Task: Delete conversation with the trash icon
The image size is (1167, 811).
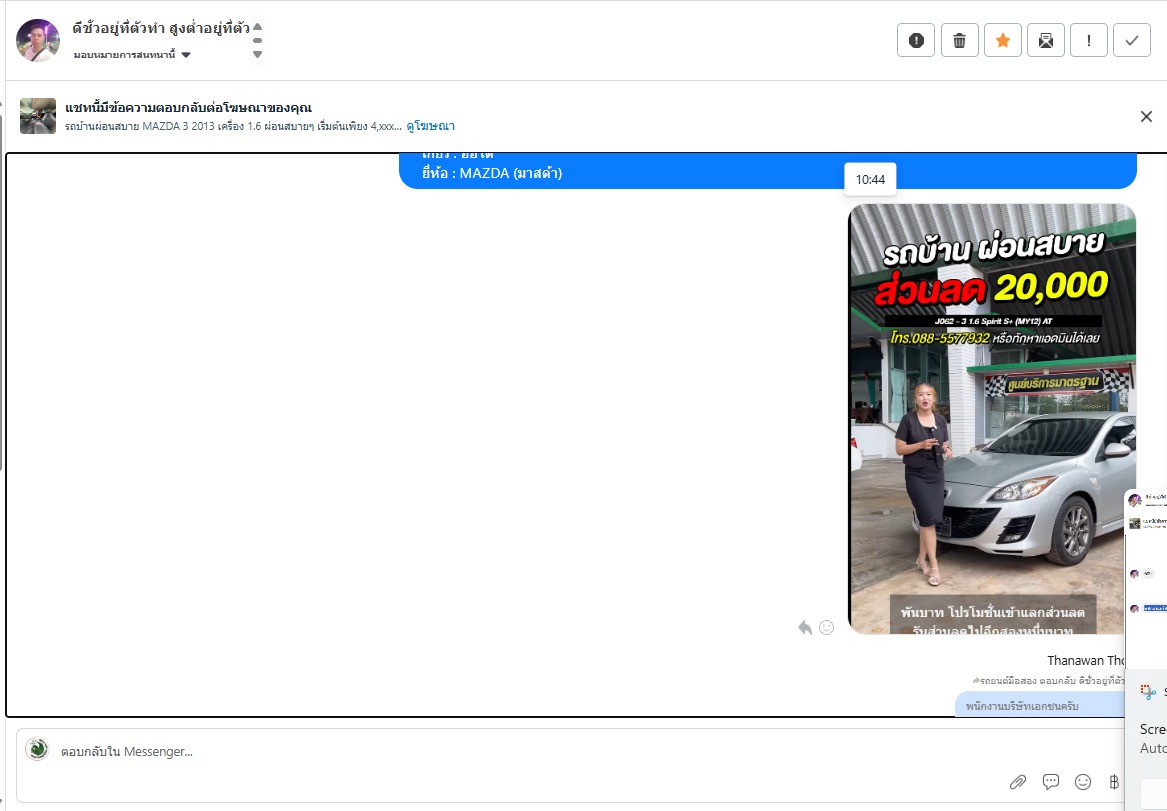Action: 959,40
